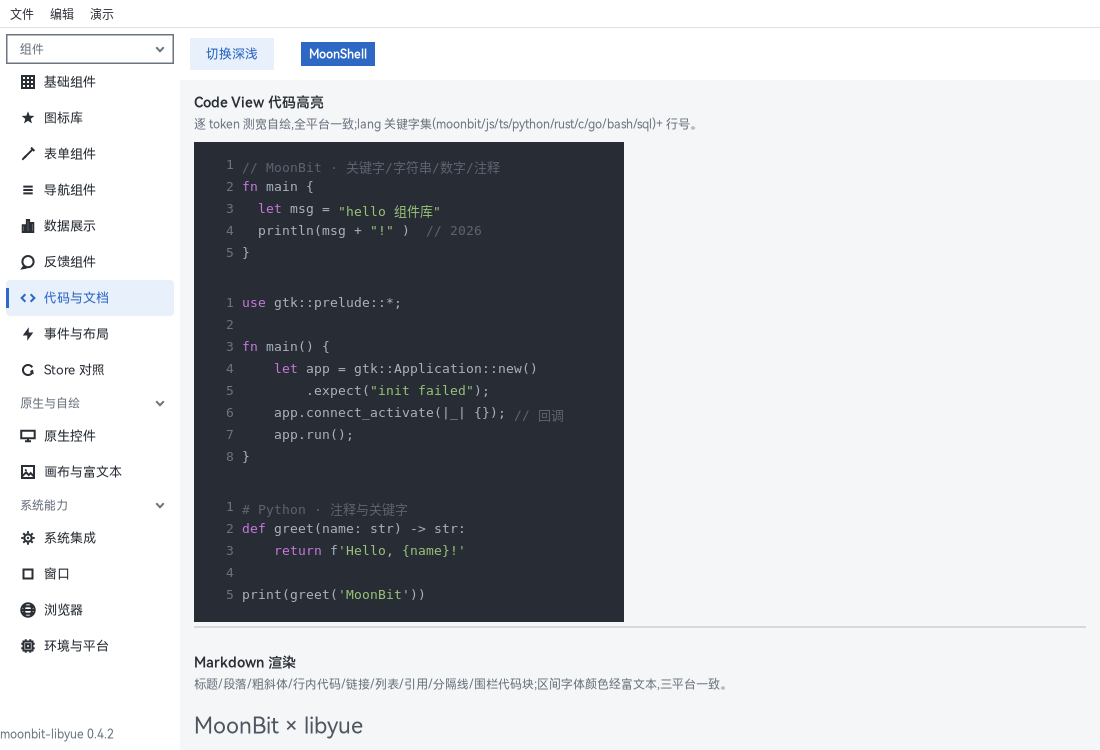
Task: Click the globe icon for 浏览器
Action: pyautogui.click(x=28, y=610)
